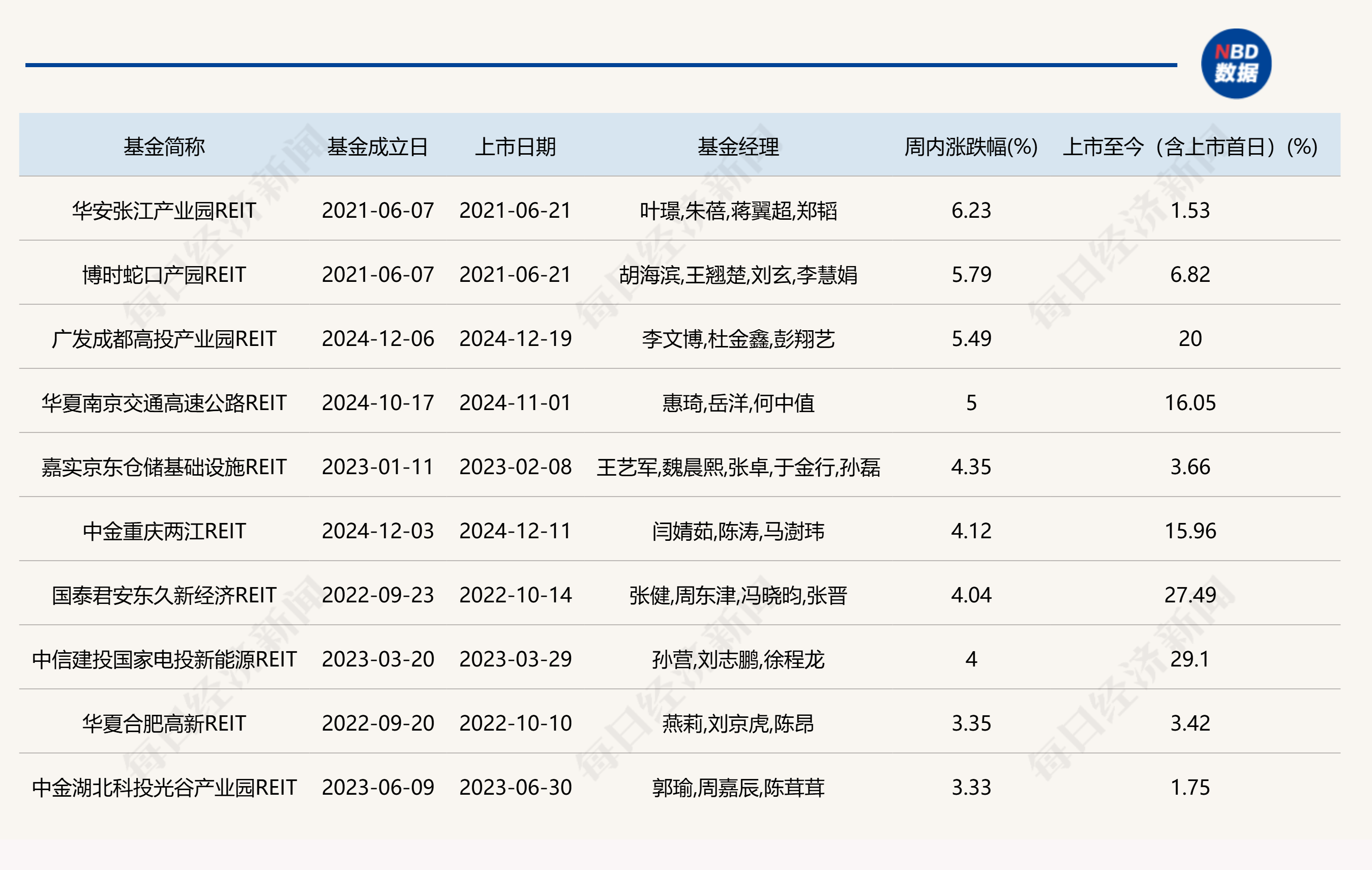The image size is (1372, 870).
Task: Click the 基金经理 column header
Action: tap(738, 147)
